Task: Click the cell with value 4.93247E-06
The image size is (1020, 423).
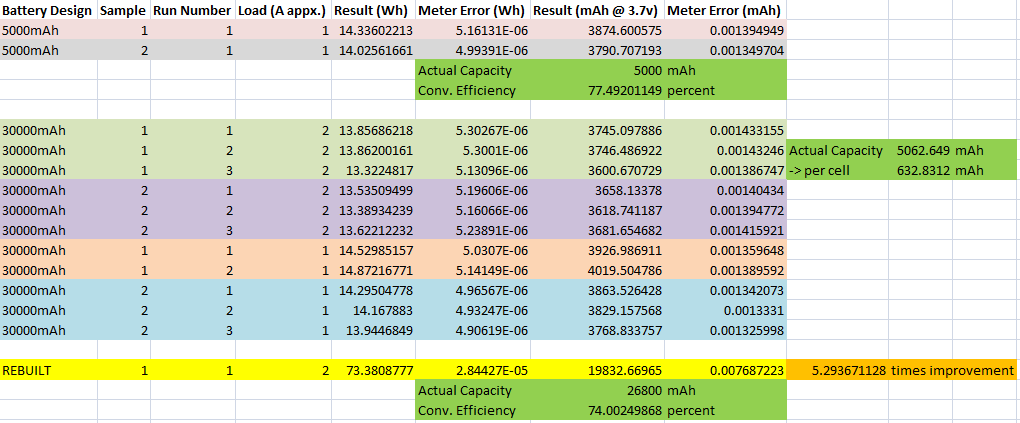Action: coord(474,310)
